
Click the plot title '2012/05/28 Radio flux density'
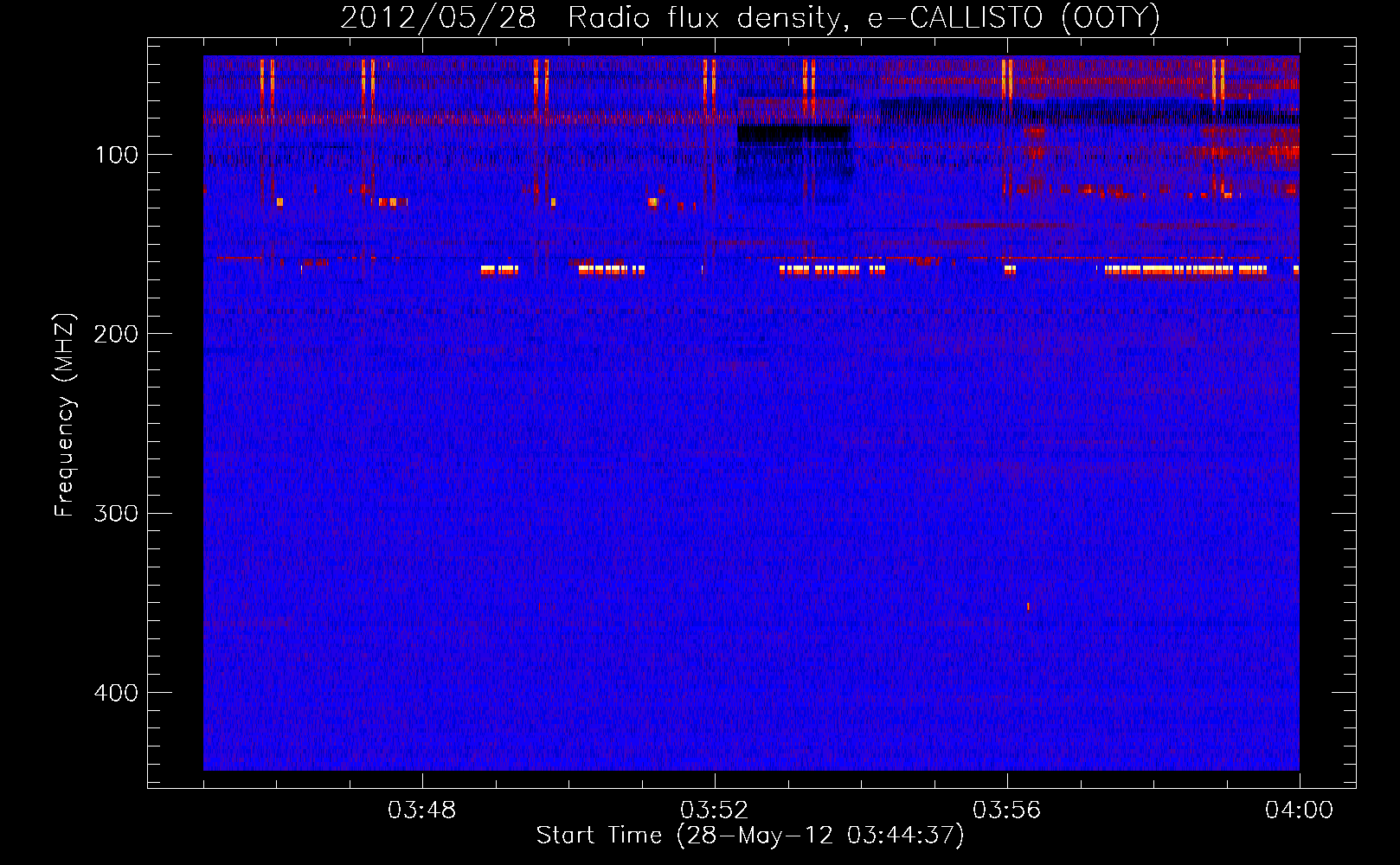pyautogui.click(x=749, y=18)
